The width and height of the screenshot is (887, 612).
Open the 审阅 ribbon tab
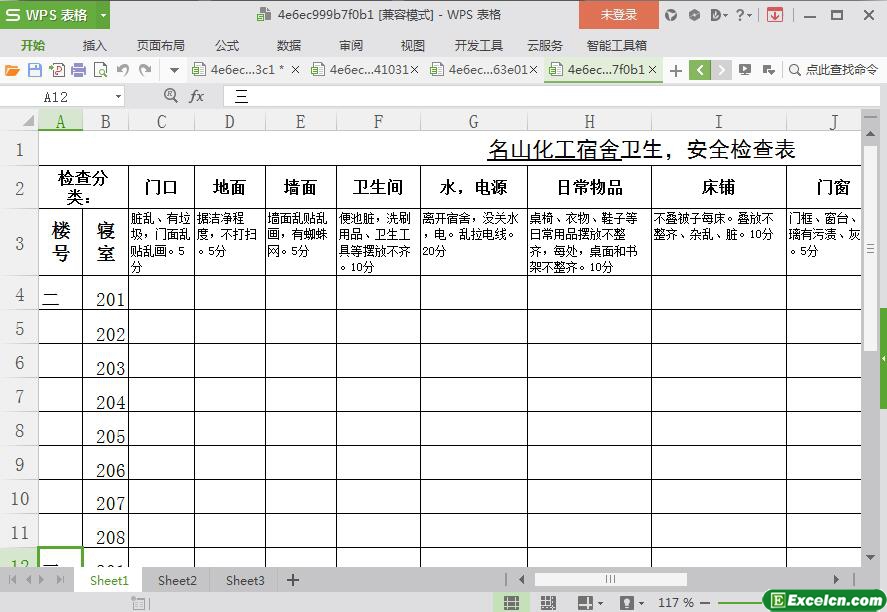click(x=351, y=46)
